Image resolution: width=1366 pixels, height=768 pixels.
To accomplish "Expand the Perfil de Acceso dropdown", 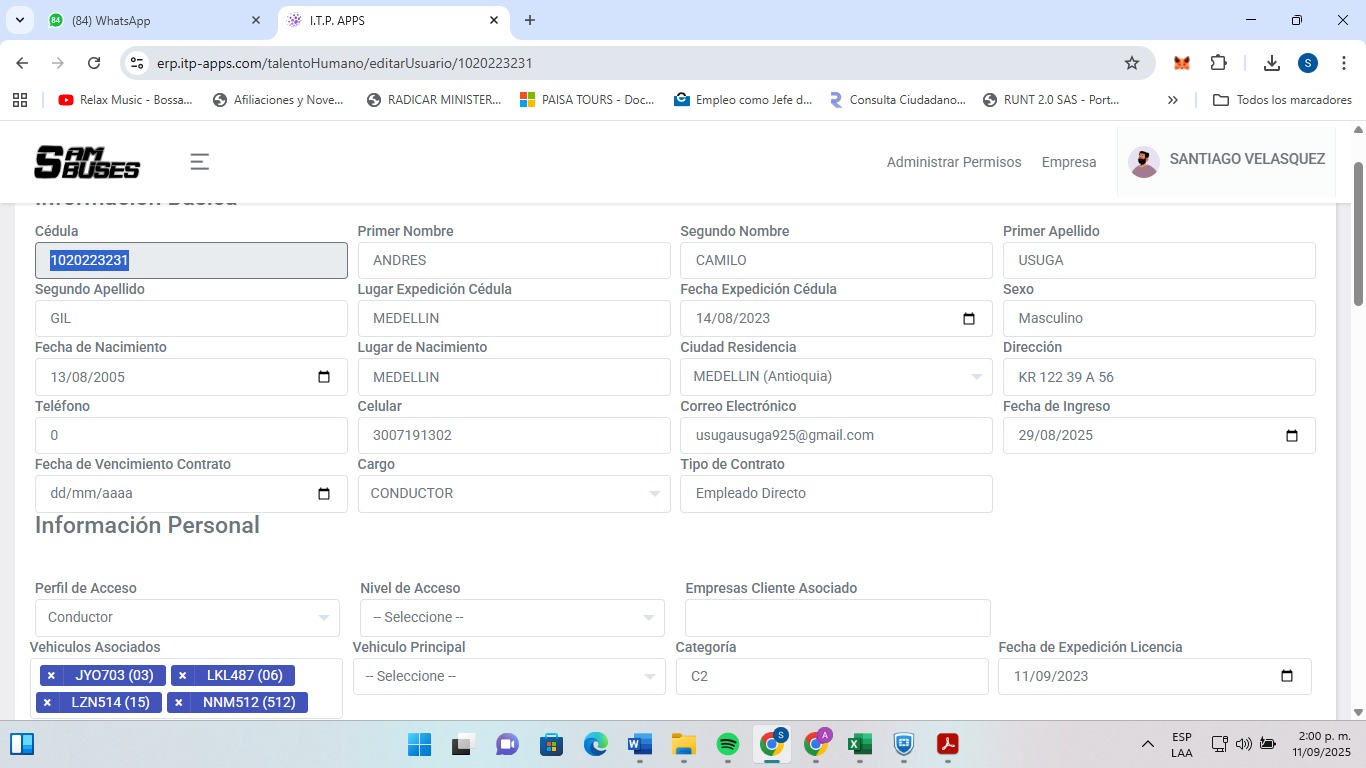I will click(187, 618).
